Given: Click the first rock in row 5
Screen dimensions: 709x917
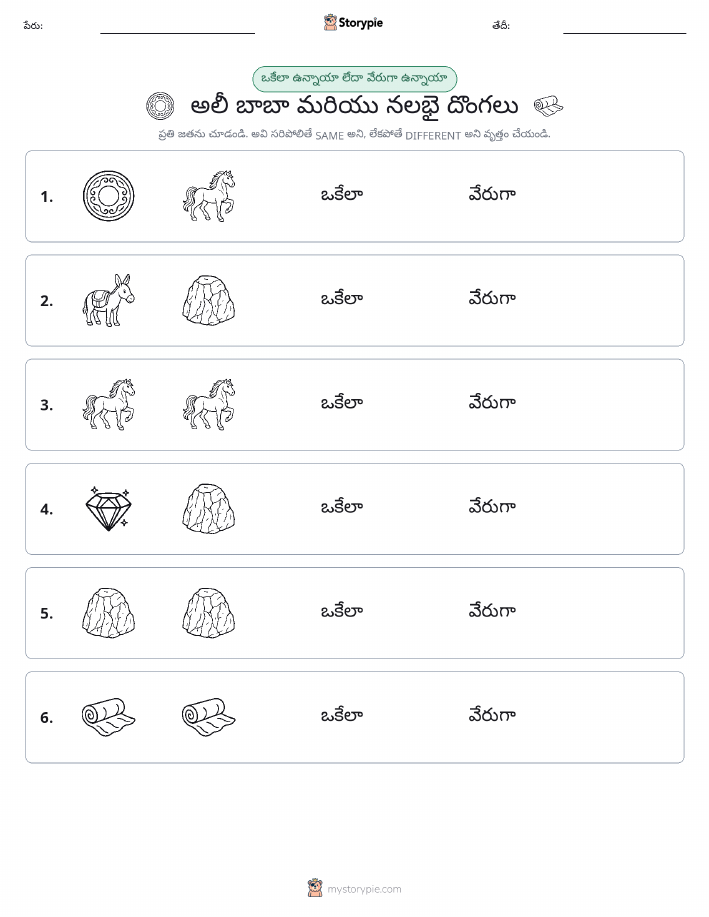Looking at the screenshot, I should [x=108, y=612].
